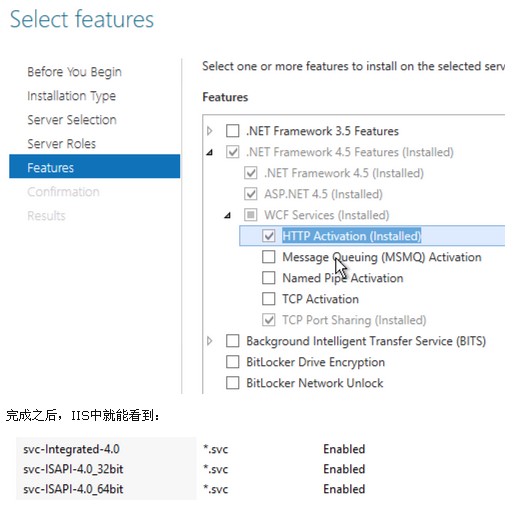Toggle the HTTP Activation (Installed) checkbox
The width and height of the screenshot is (531, 517).
coord(269,236)
